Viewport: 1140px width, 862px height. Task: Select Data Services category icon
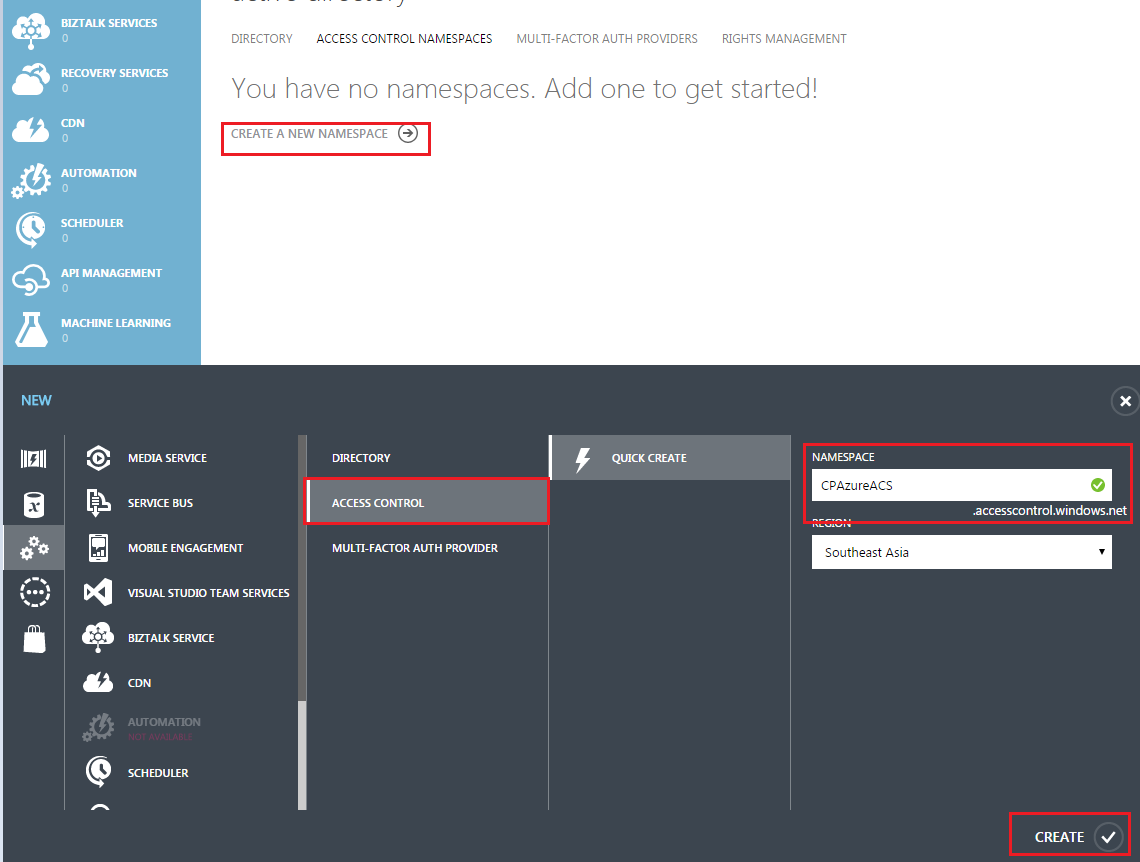click(33, 504)
